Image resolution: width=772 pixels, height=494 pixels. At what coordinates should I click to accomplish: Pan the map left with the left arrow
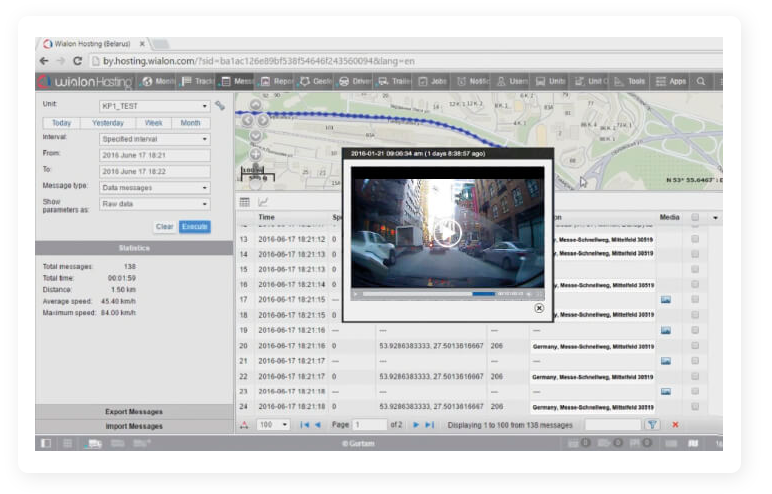coord(247,120)
